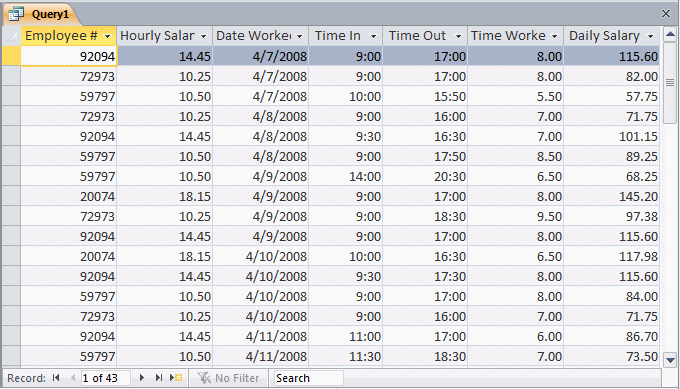Click Time Worked cell 9.50

pyautogui.click(x=516, y=216)
